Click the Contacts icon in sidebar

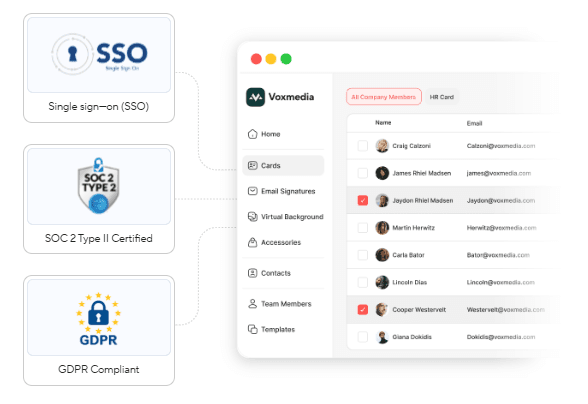click(252, 273)
